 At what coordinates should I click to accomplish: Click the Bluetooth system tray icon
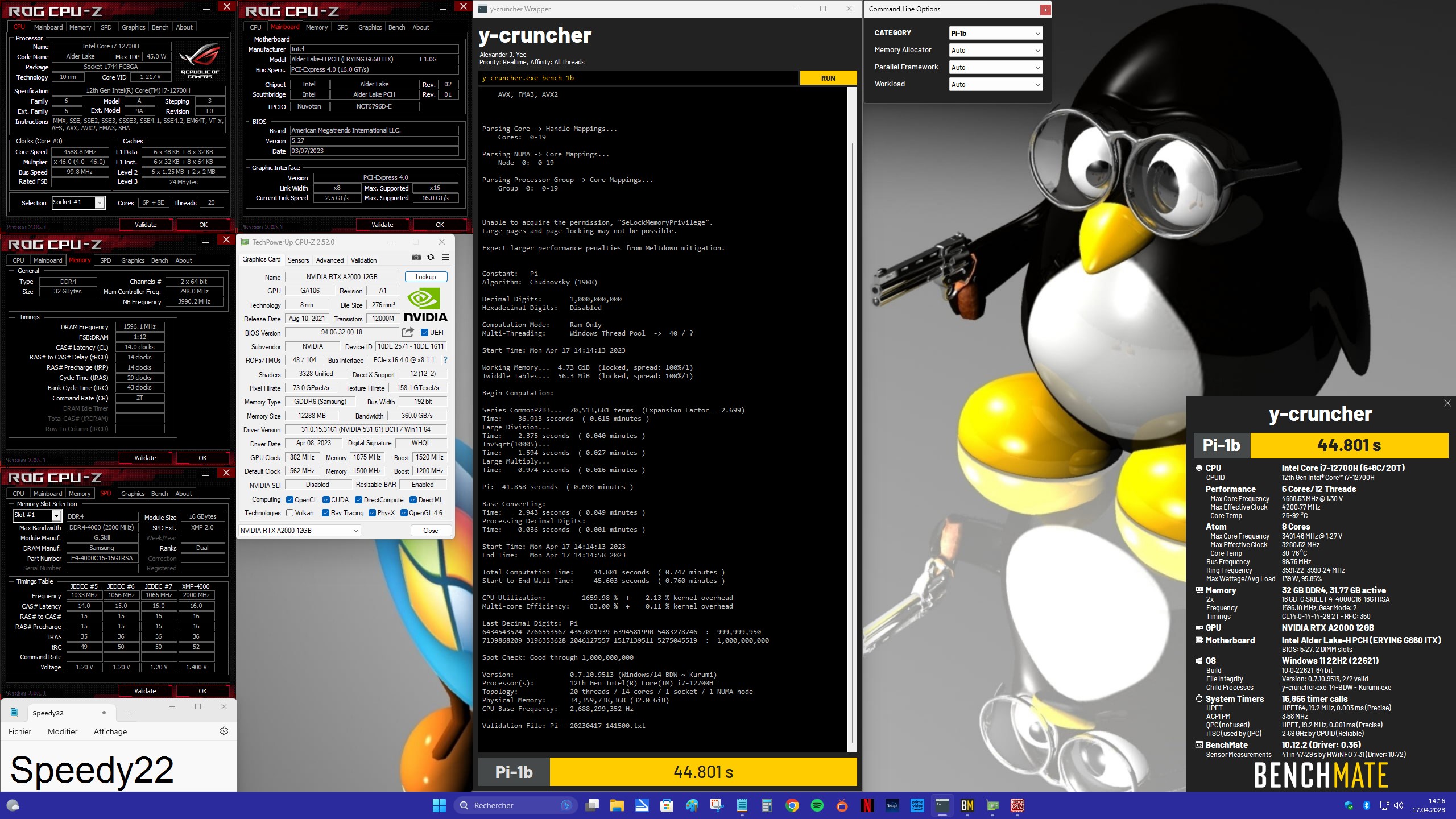pos(1367,805)
